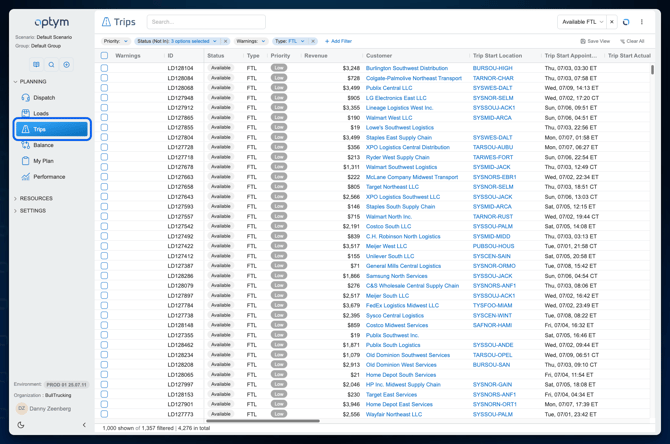The width and height of the screenshot is (670, 444).
Task: Open the Available FTL saved view dropdown
Action: [x=582, y=22]
